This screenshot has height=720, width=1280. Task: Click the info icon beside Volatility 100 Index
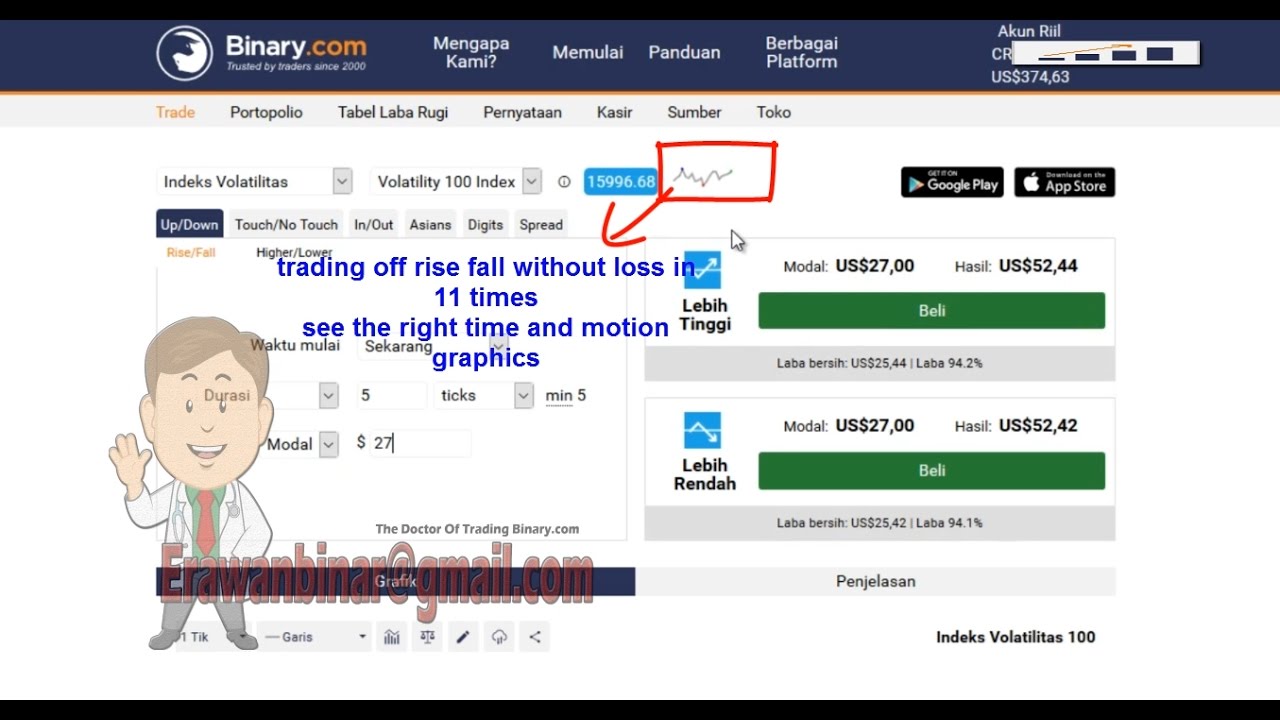pyautogui.click(x=564, y=182)
